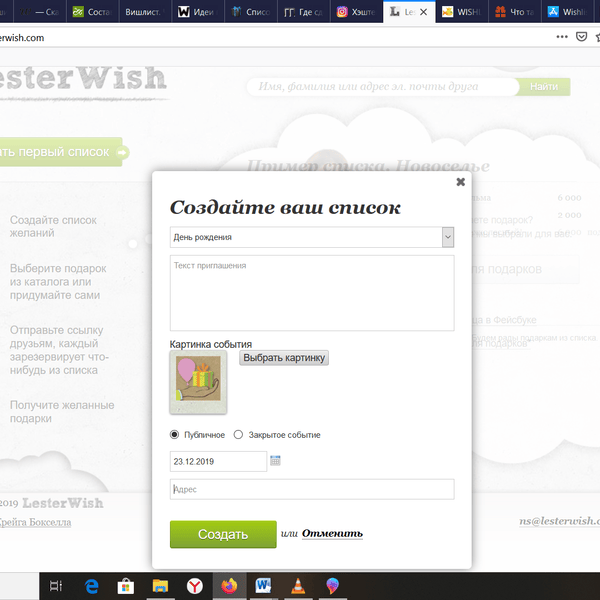Click the Текст приглашения text area
Screen dimensions: 600x600
[312, 293]
